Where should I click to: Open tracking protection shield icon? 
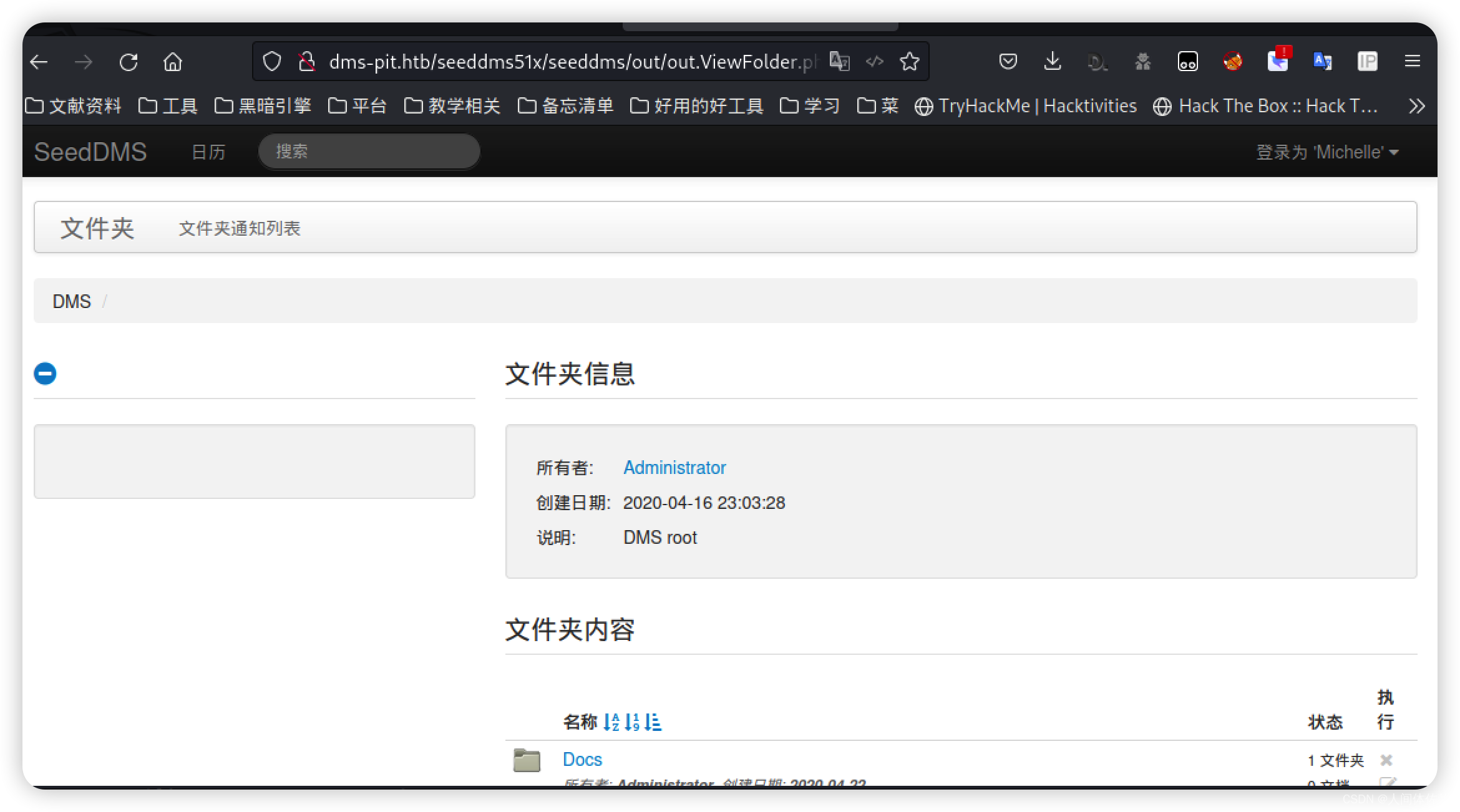click(x=272, y=62)
